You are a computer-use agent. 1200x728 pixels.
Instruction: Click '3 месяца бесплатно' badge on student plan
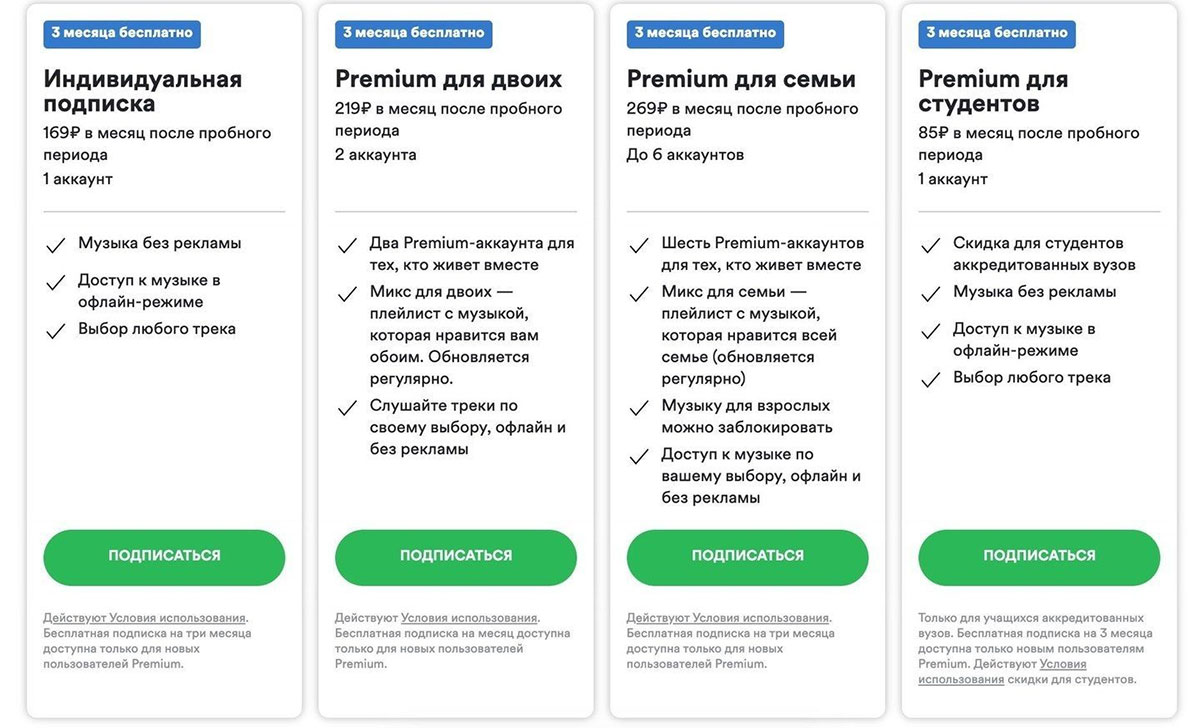tap(996, 33)
